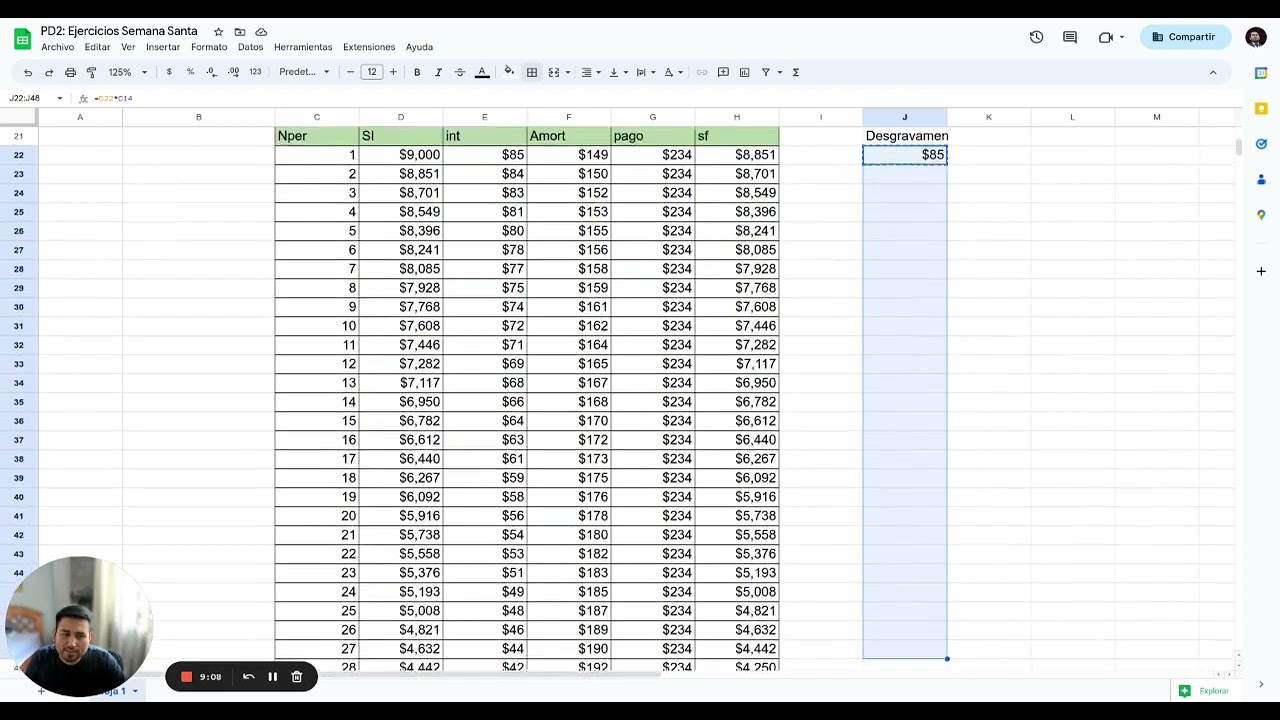Open the Maps side panel
Viewport: 1280px width, 720px height.
point(1261,215)
